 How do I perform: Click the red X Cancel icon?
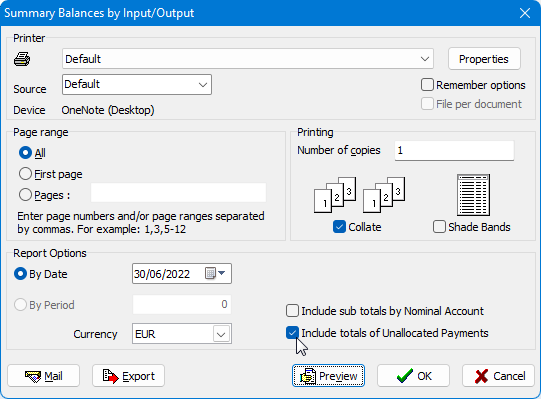[481, 376]
